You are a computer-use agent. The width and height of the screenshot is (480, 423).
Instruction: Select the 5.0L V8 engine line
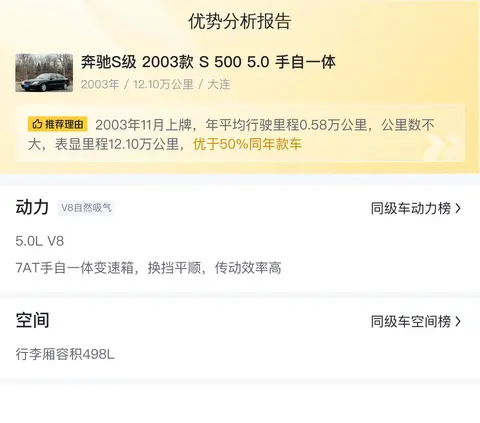(x=40, y=241)
